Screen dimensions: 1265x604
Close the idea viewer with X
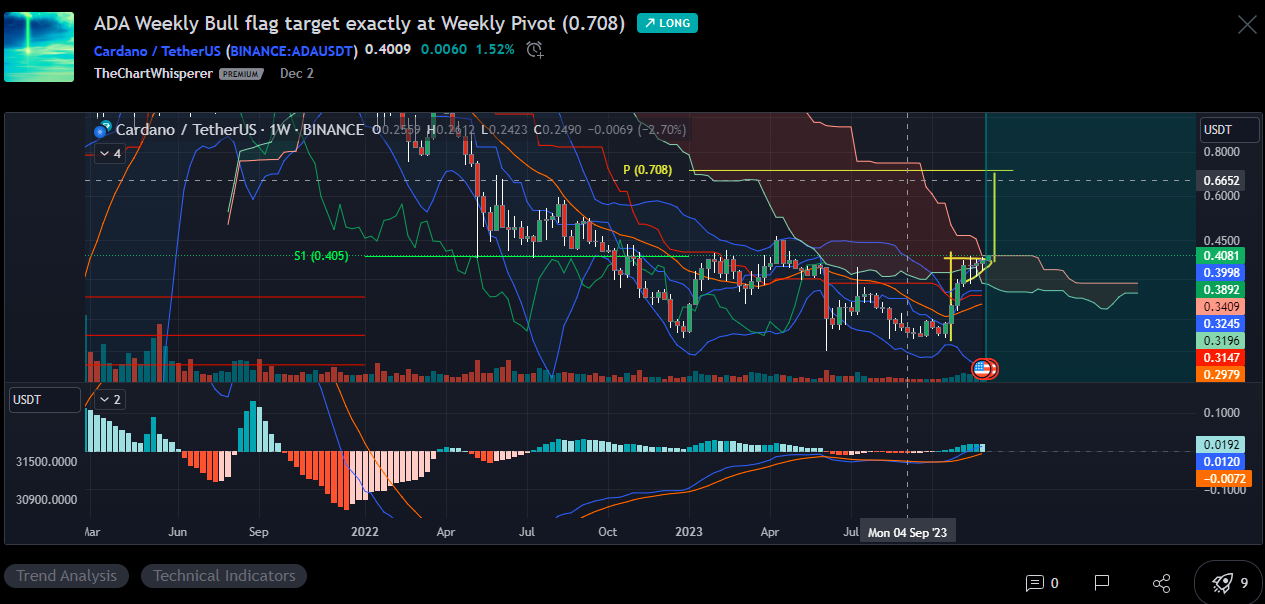pyautogui.click(x=1247, y=25)
